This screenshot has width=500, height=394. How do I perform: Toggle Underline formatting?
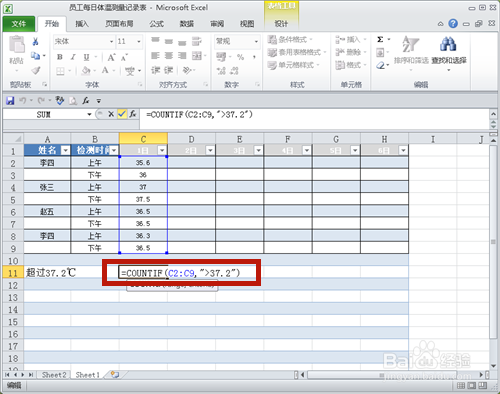coord(86,57)
